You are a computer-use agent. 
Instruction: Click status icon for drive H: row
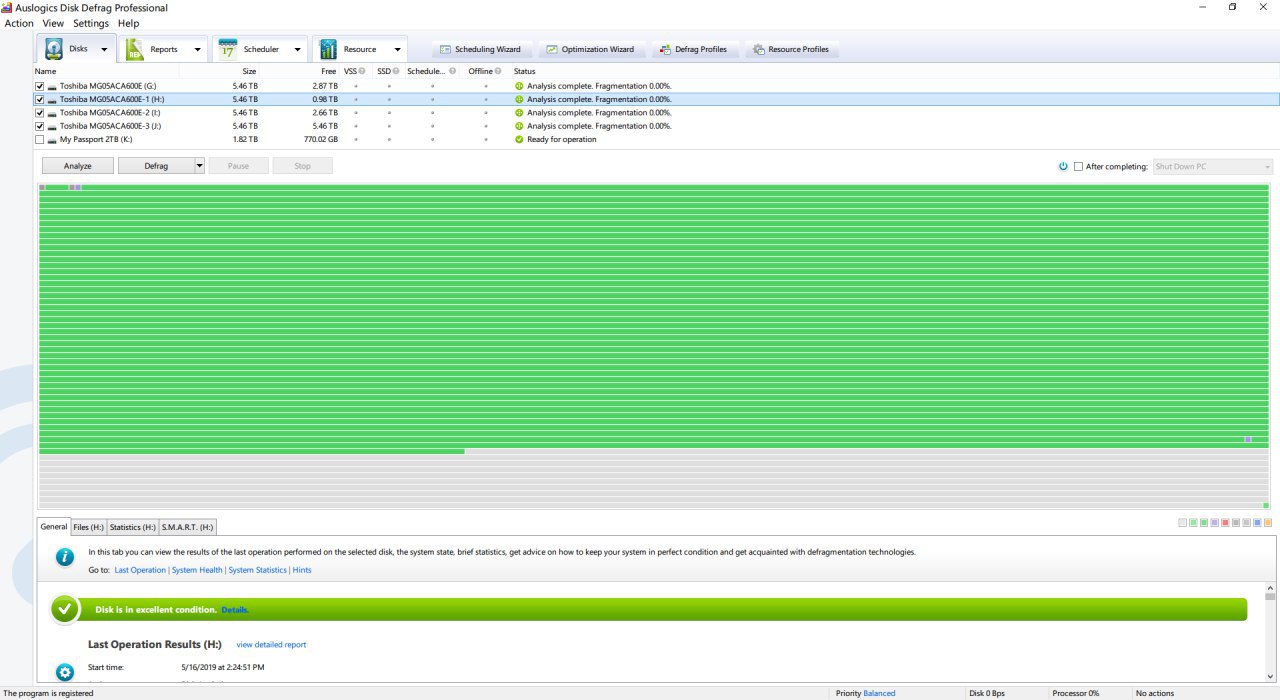(x=519, y=99)
